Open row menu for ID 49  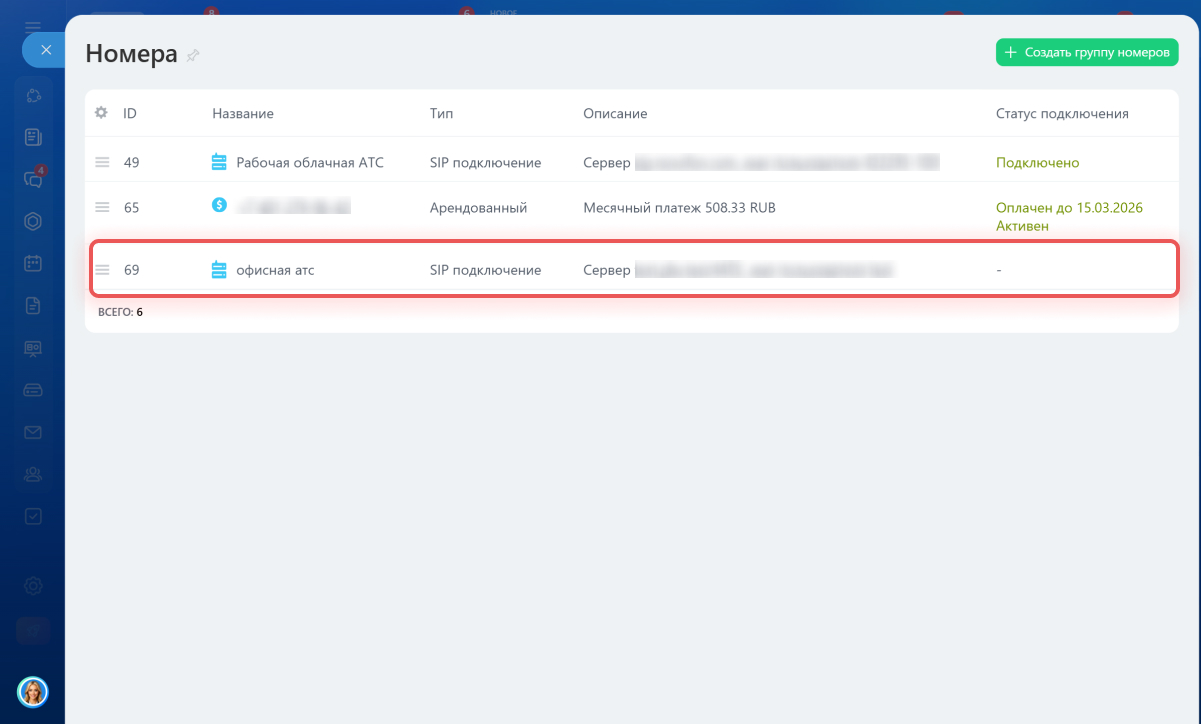[x=102, y=162]
